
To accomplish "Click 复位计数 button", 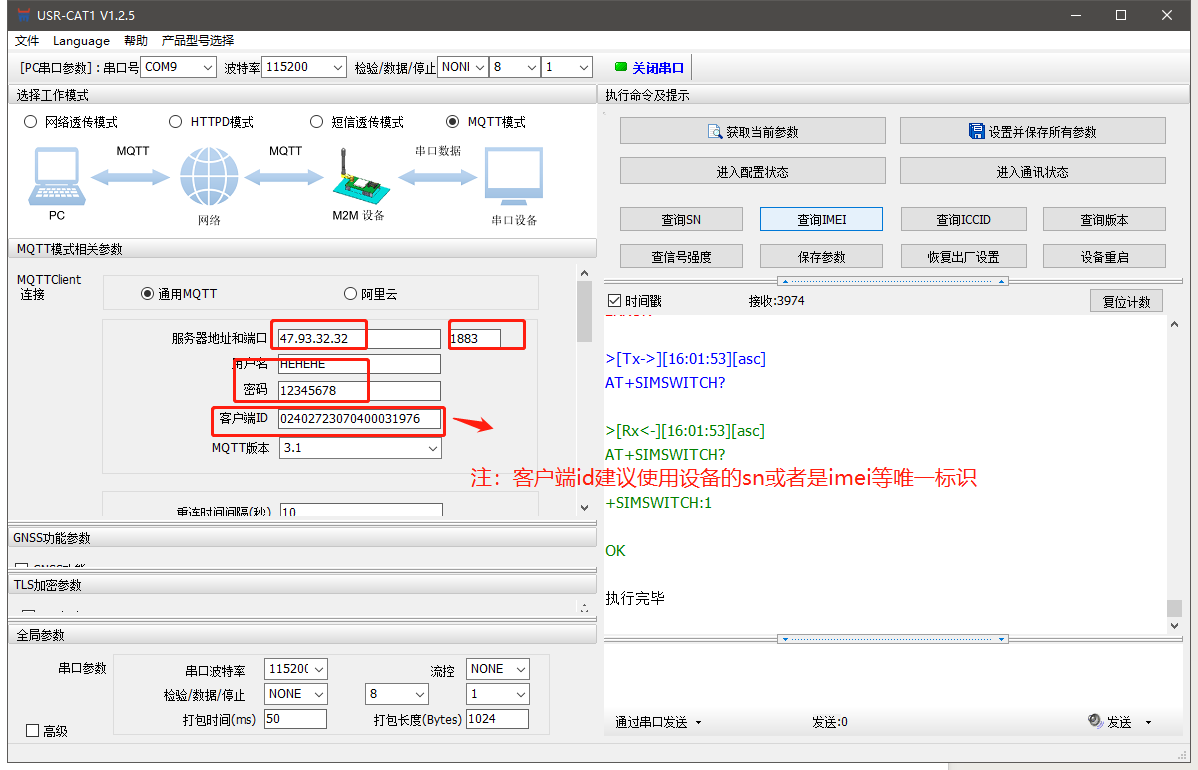I will click(1126, 301).
